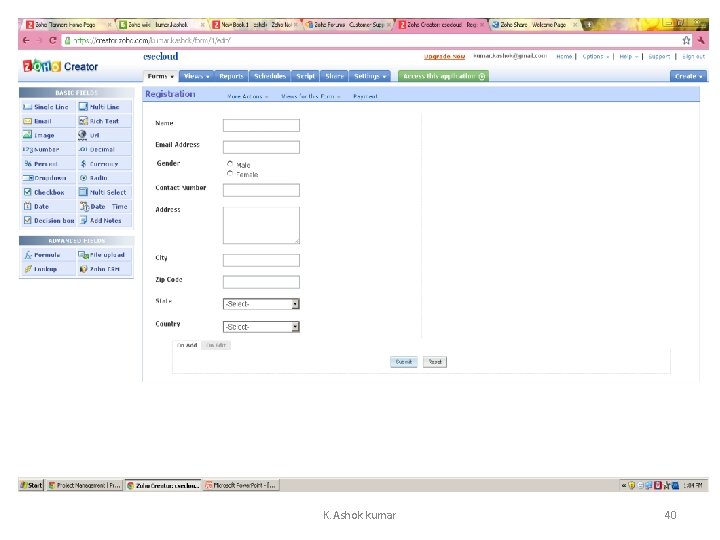Select the Percent field type
The width and height of the screenshot is (720, 540).
tap(48, 164)
